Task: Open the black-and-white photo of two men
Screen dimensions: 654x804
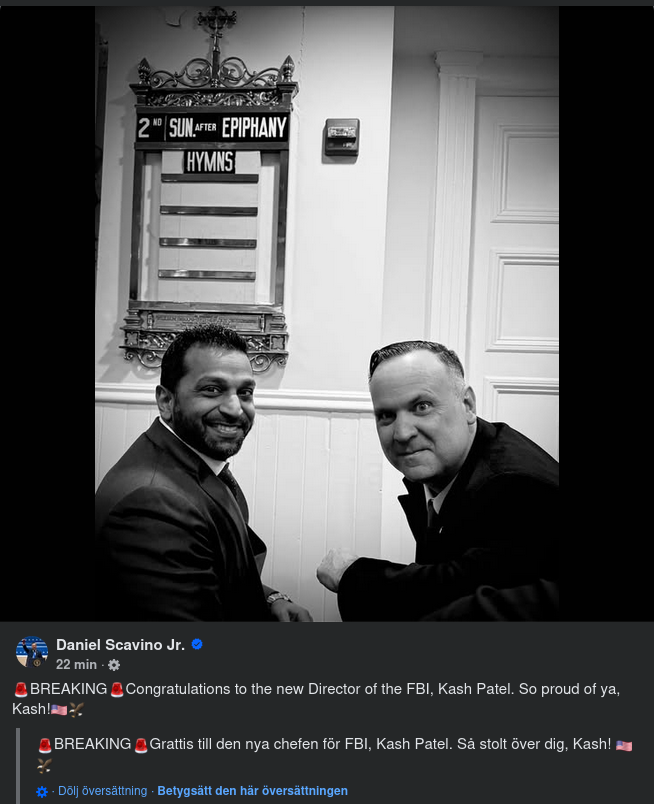Action: [327, 314]
